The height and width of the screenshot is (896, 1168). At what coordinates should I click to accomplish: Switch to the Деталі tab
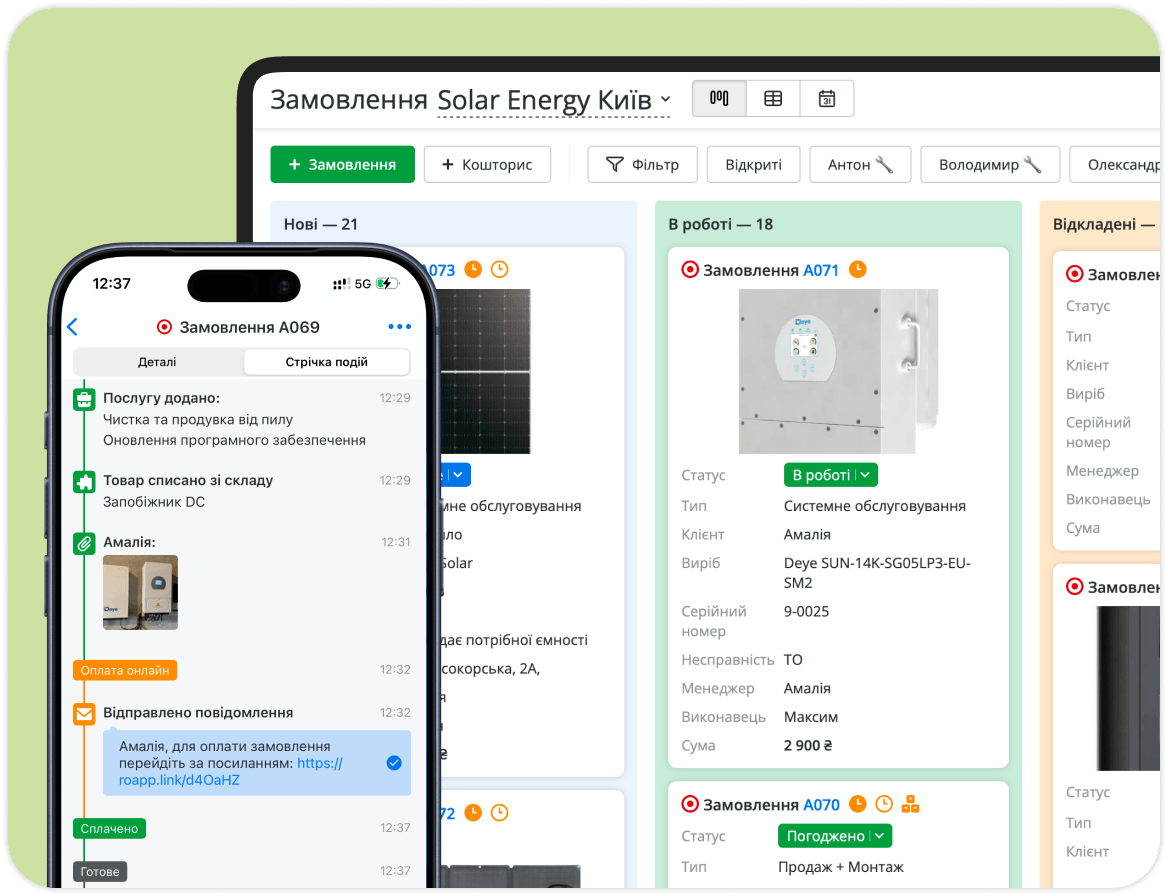pos(157,362)
